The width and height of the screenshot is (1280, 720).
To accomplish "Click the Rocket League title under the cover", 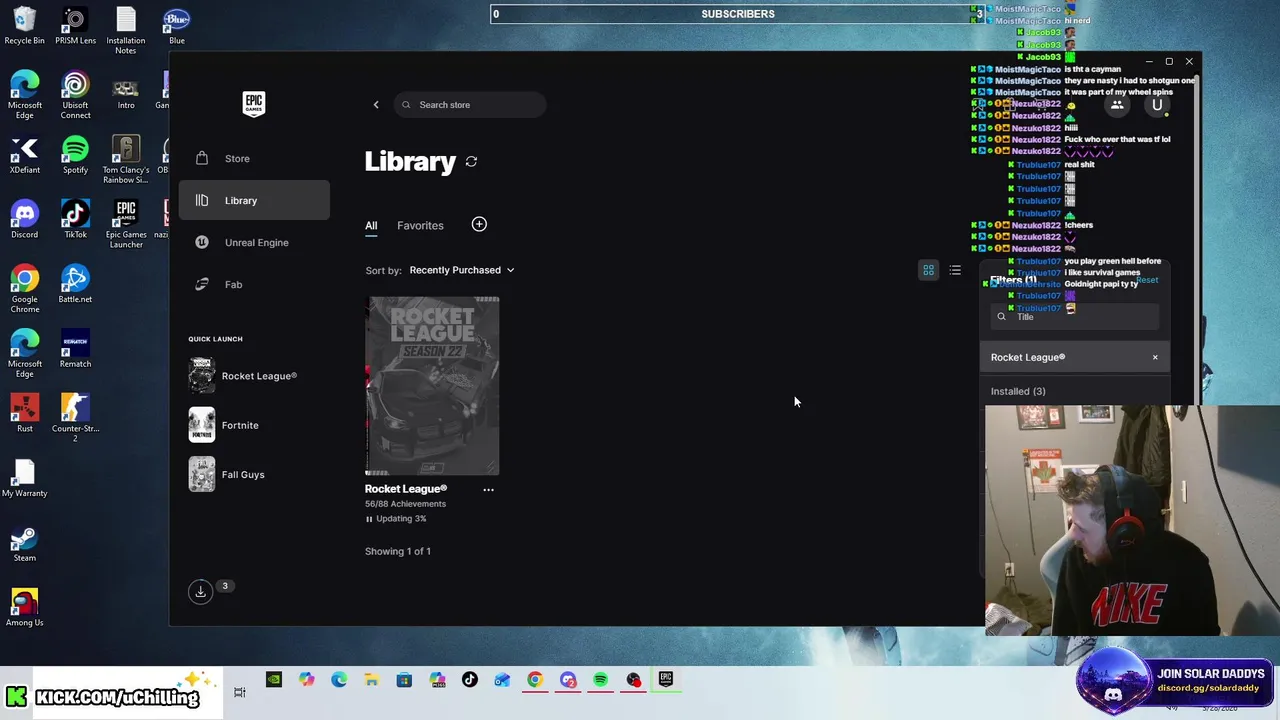I will click(x=406, y=489).
